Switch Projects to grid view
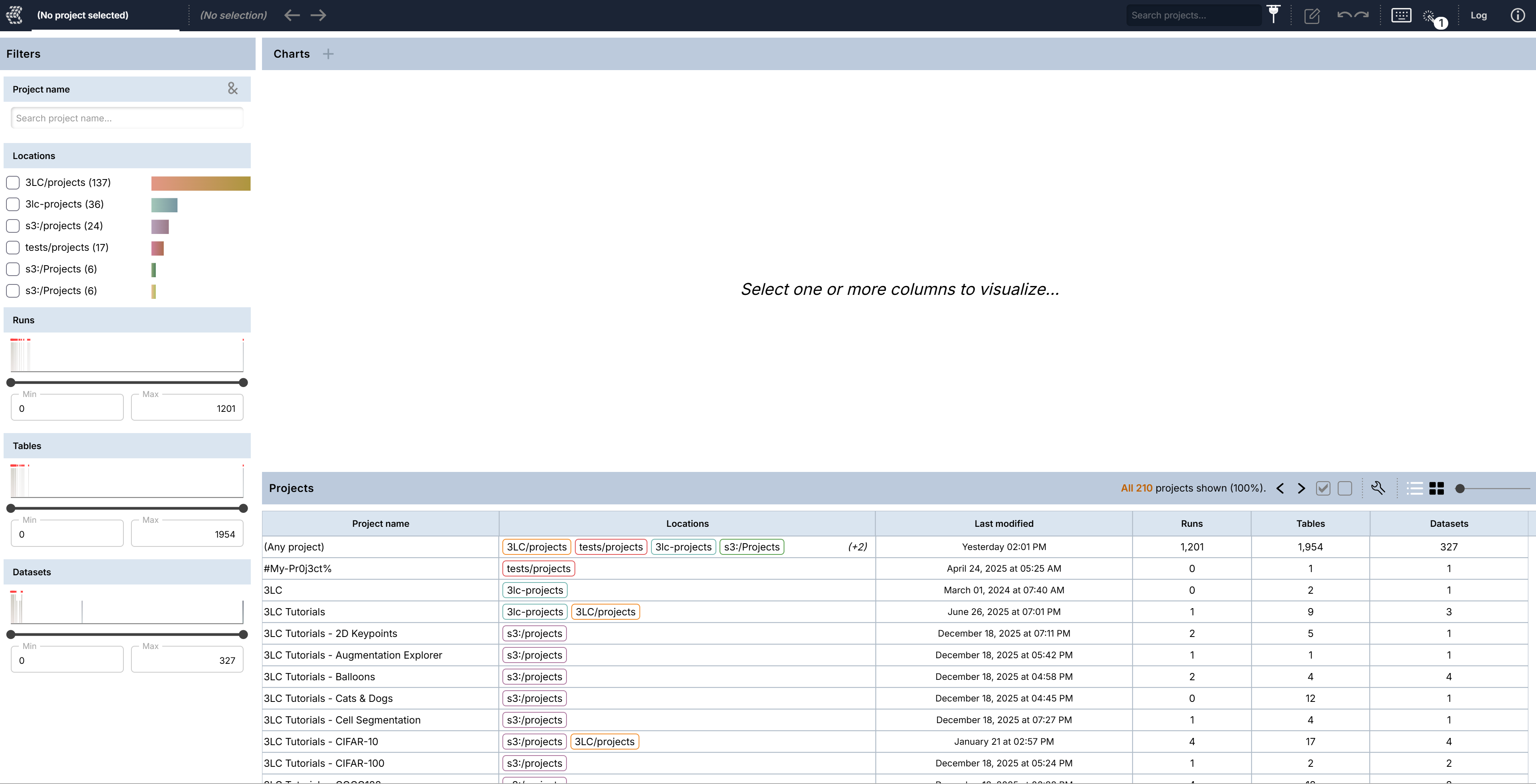 pos(1437,488)
